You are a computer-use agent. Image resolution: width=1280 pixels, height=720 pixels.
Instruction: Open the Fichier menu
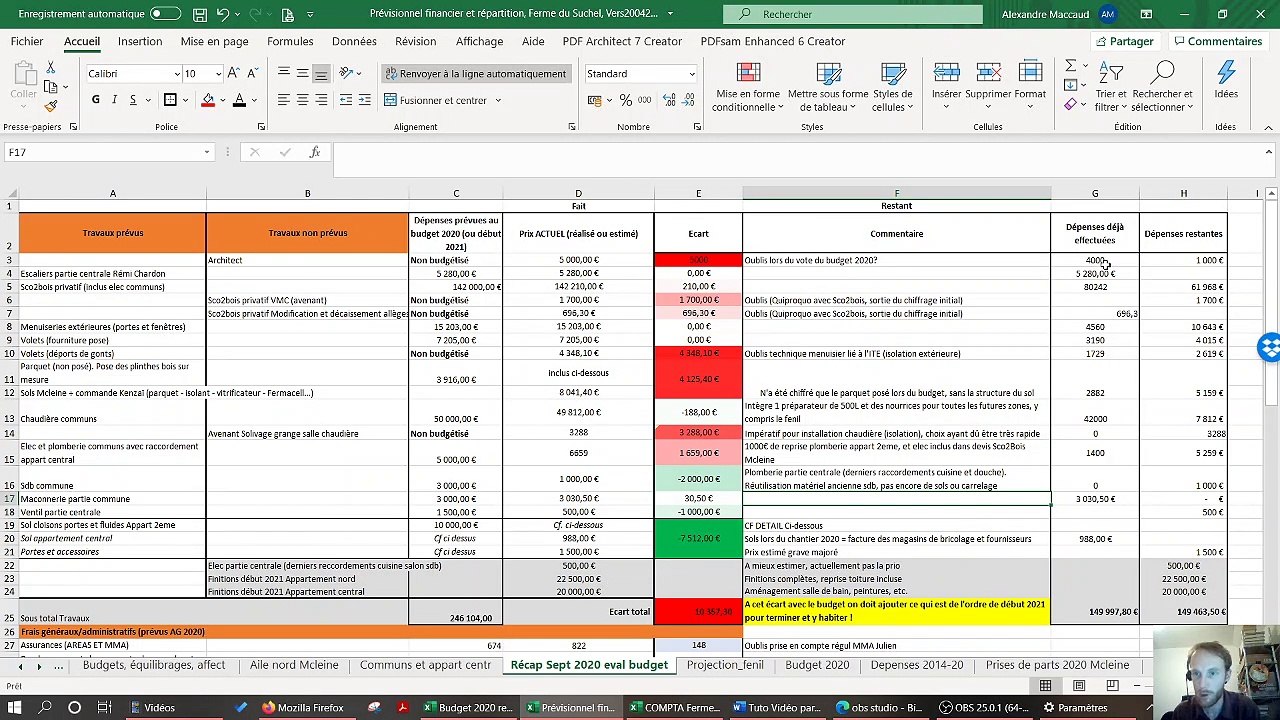[x=27, y=41]
